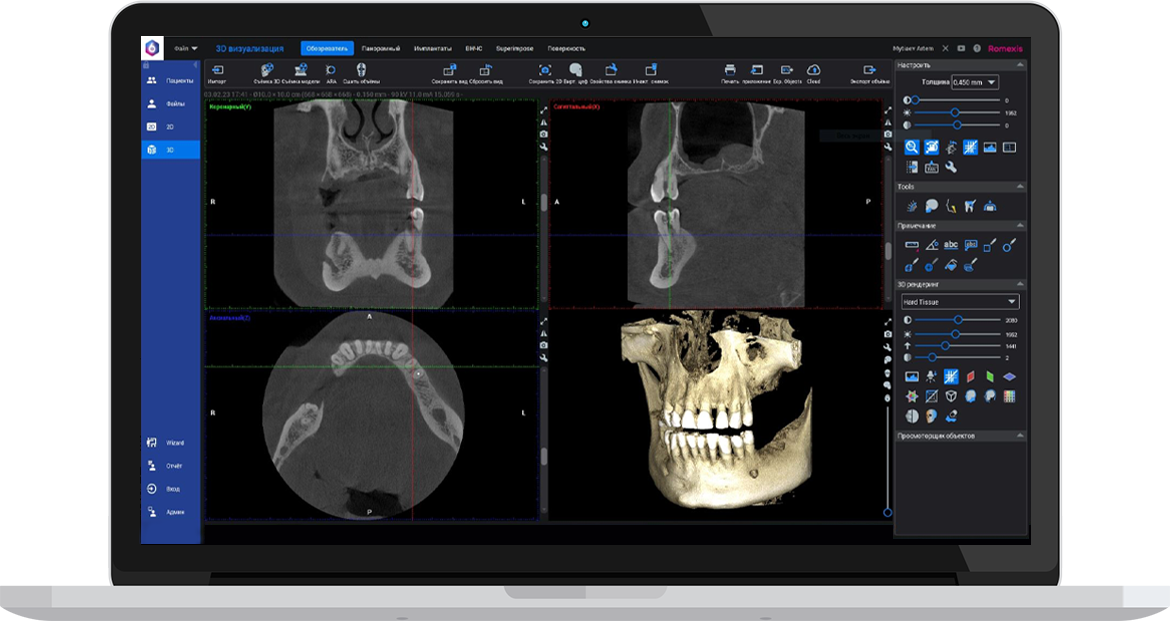
Task: Click the brightness slider set to 1062
Action: pos(955,113)
